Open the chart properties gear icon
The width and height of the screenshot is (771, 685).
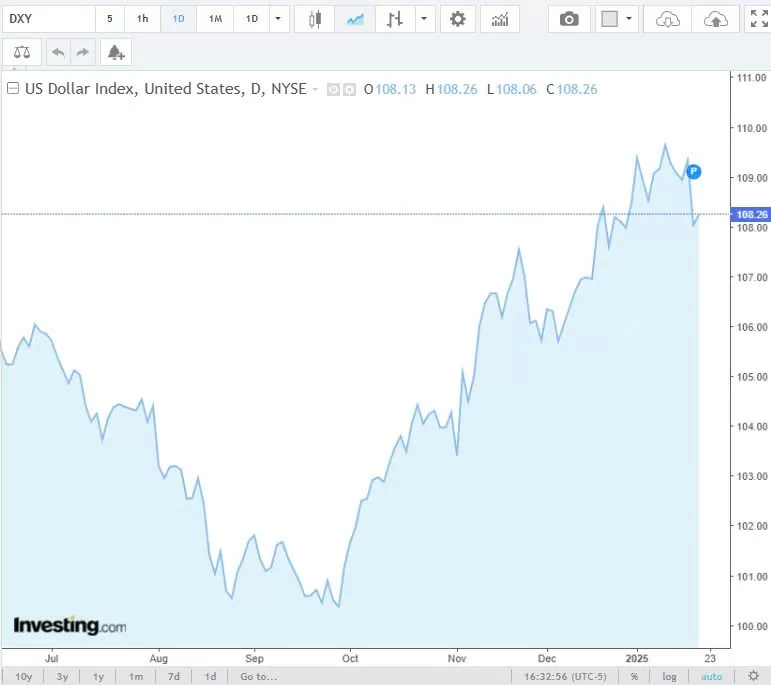tap(458, 19)
